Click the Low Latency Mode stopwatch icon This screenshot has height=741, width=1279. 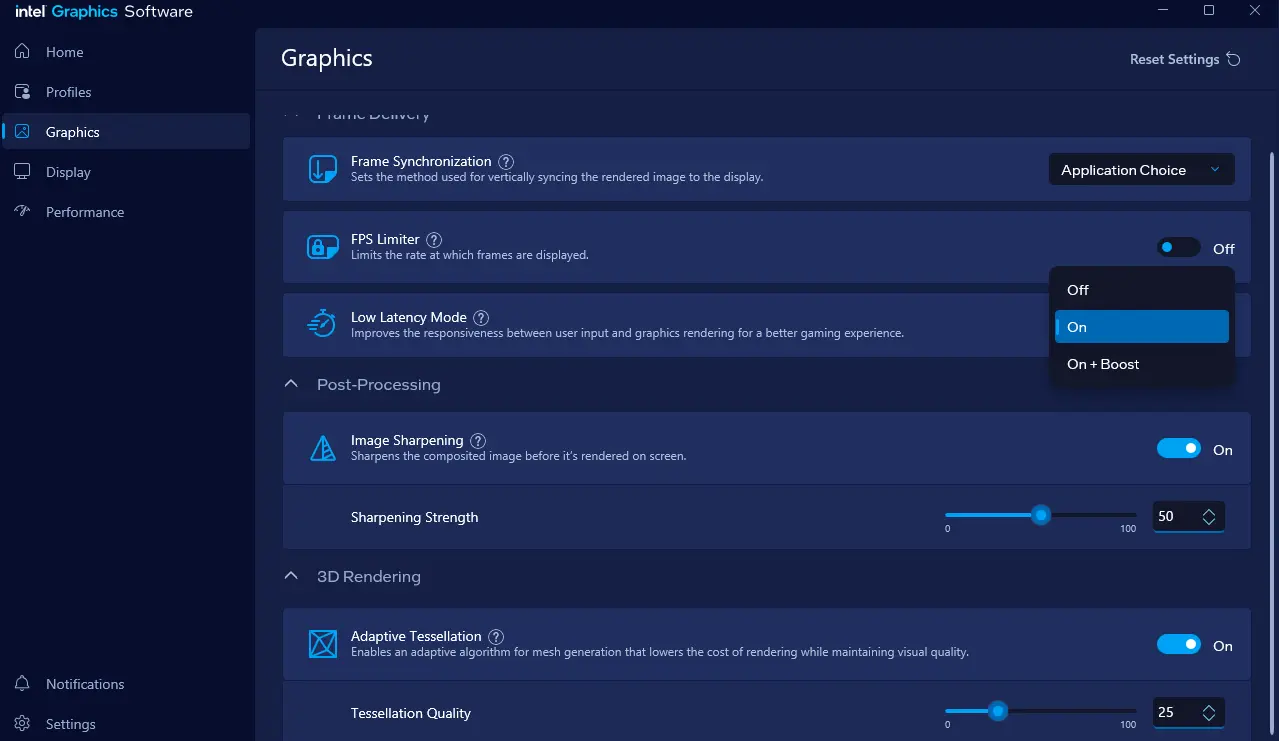(x=322, y=324)
